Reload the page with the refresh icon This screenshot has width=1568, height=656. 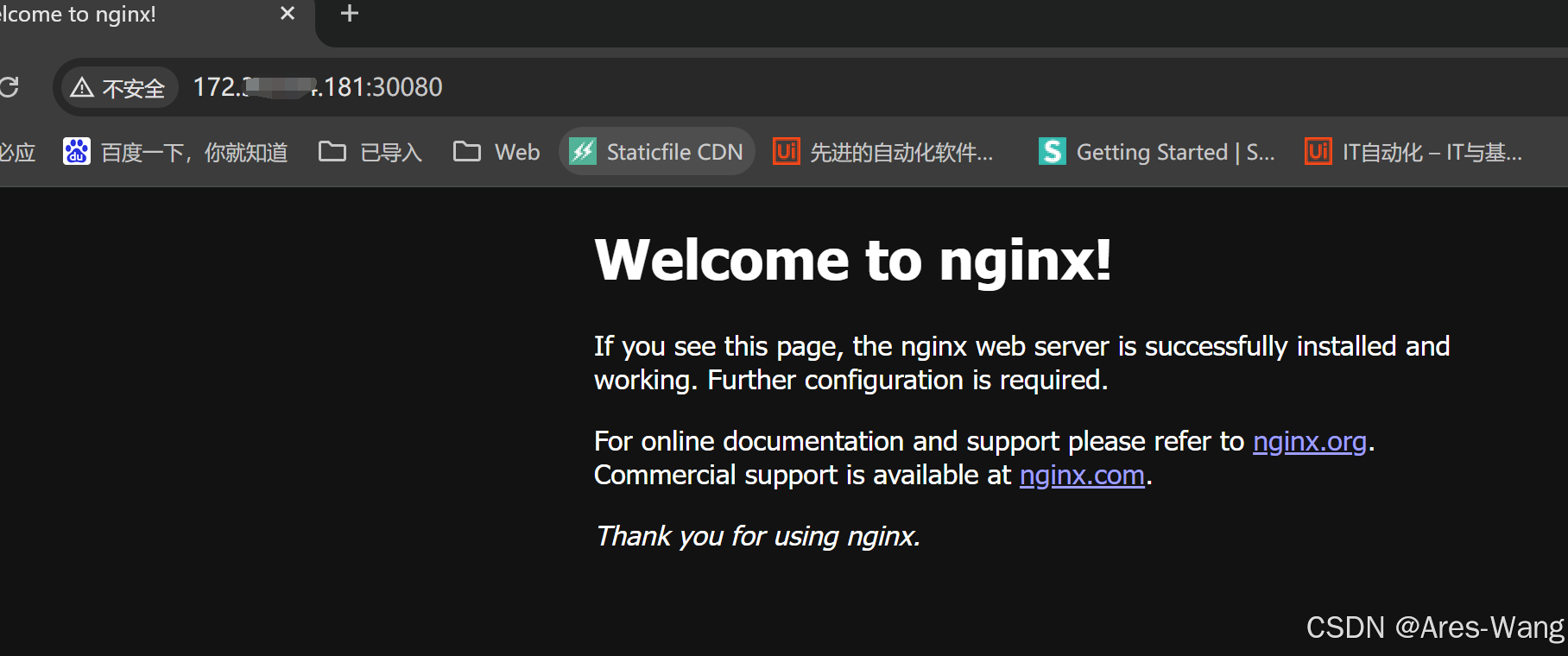click(9, 87)
